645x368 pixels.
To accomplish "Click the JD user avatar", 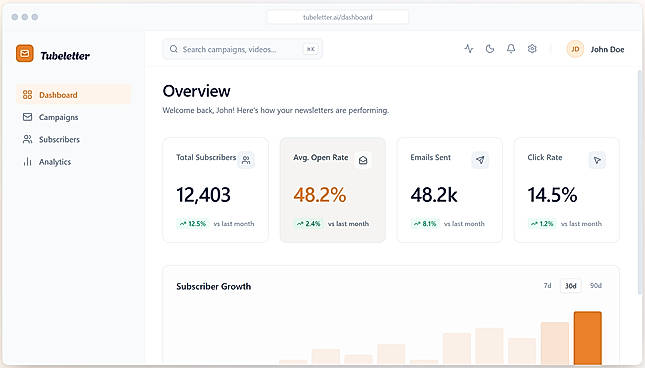I will (x=575, y=49).
